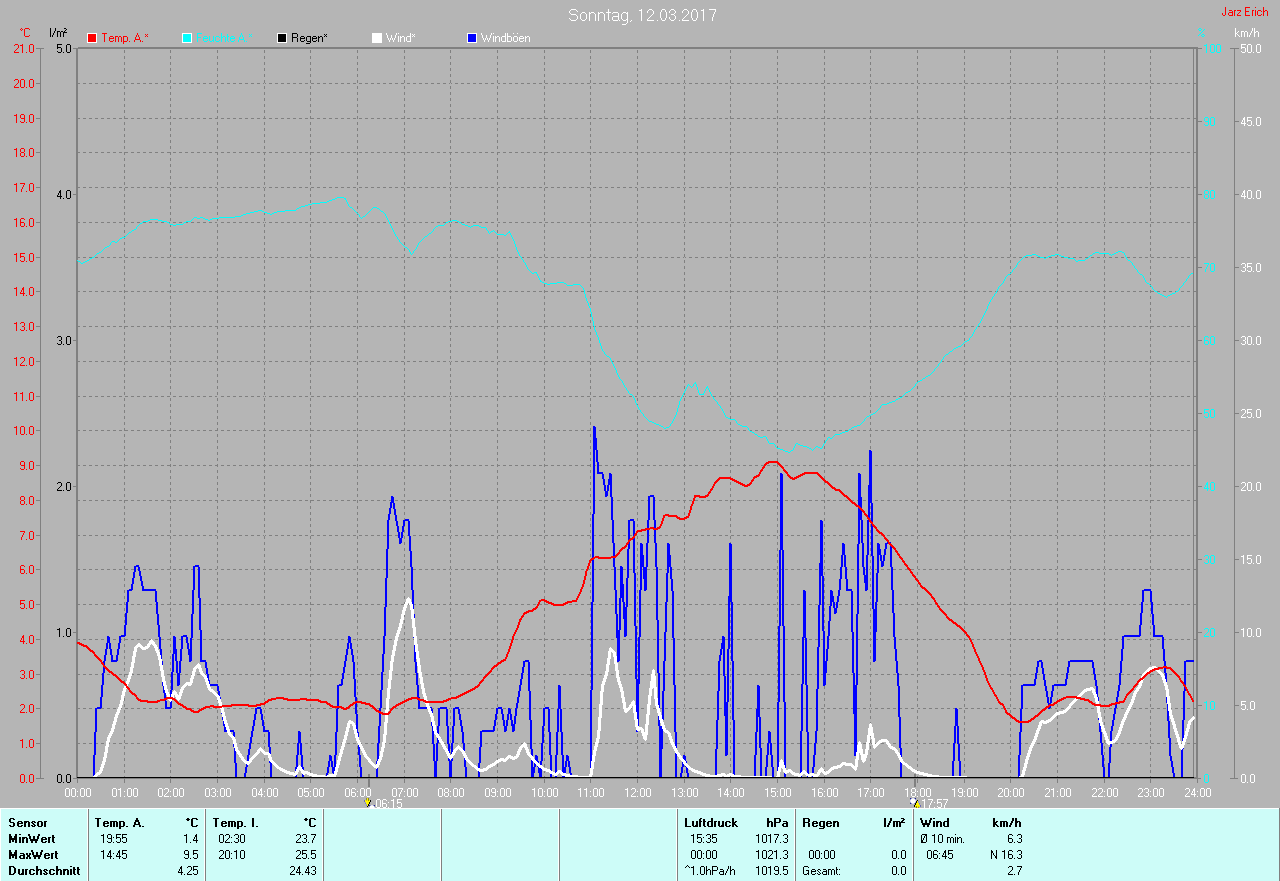Select the Wind* legend label

tap(400, 38)
